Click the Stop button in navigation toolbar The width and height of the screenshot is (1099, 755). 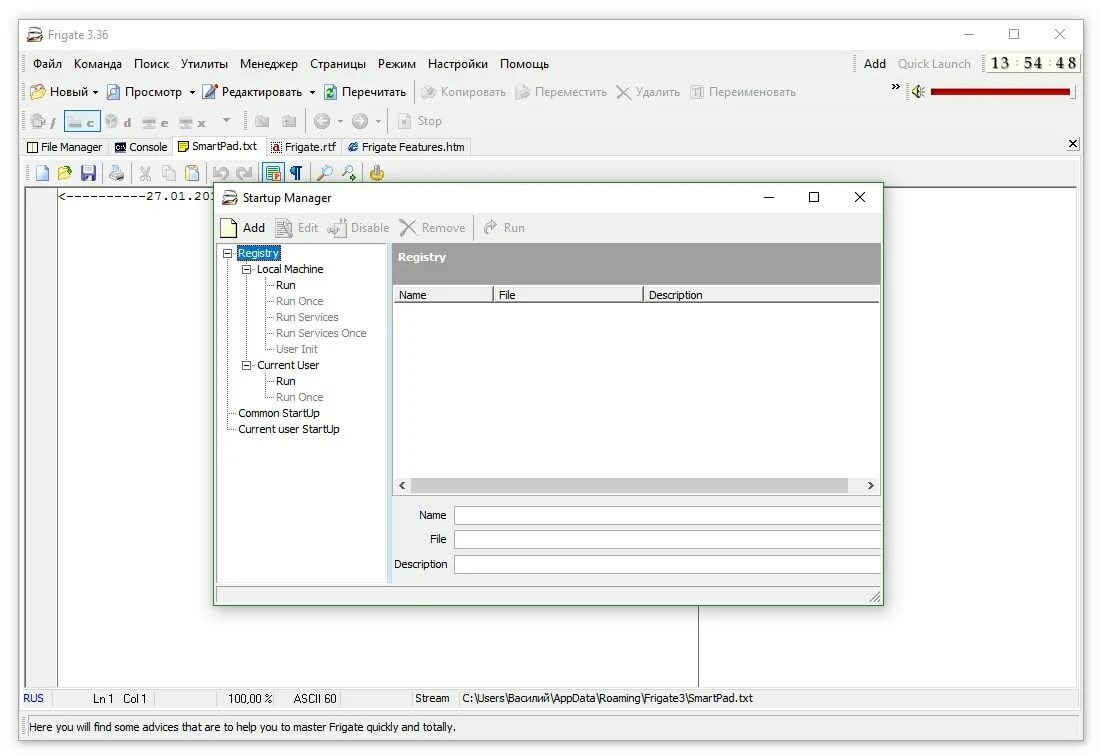420,121
